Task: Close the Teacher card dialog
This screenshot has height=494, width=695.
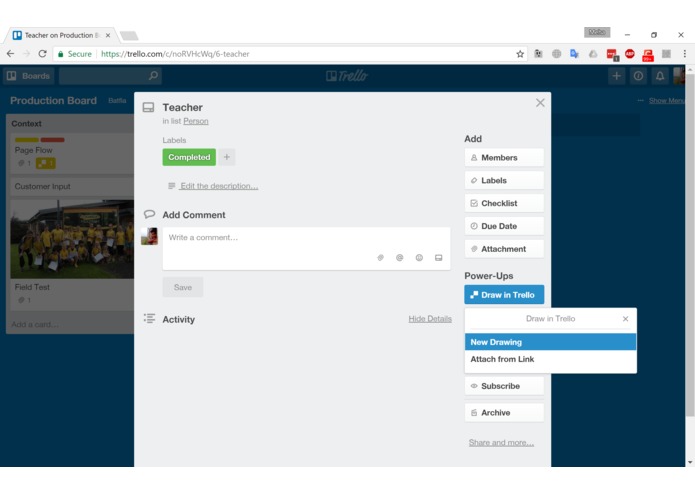Action: (x=540, y=103)
